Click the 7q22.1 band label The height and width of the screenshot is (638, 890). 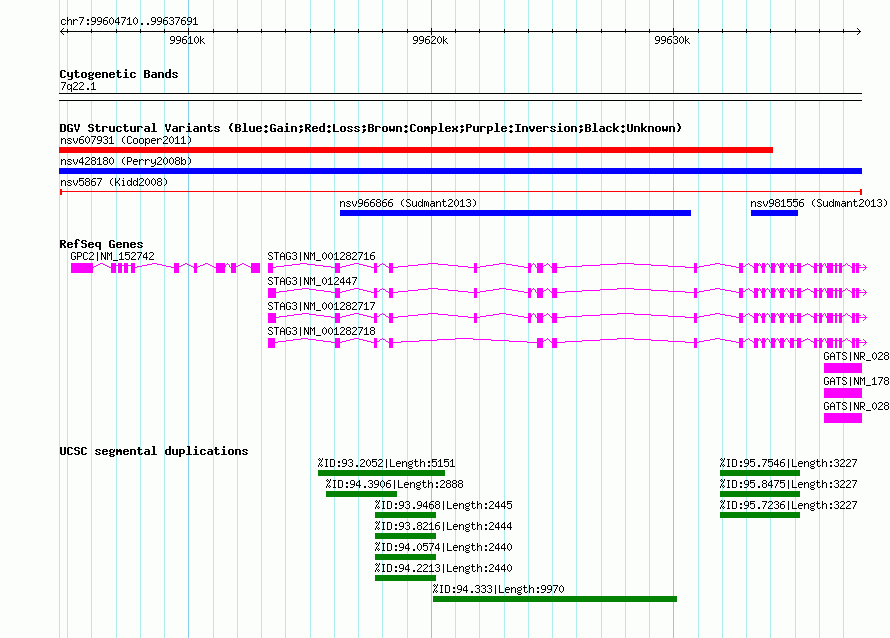pyautogui.click(x=78, y=86)
